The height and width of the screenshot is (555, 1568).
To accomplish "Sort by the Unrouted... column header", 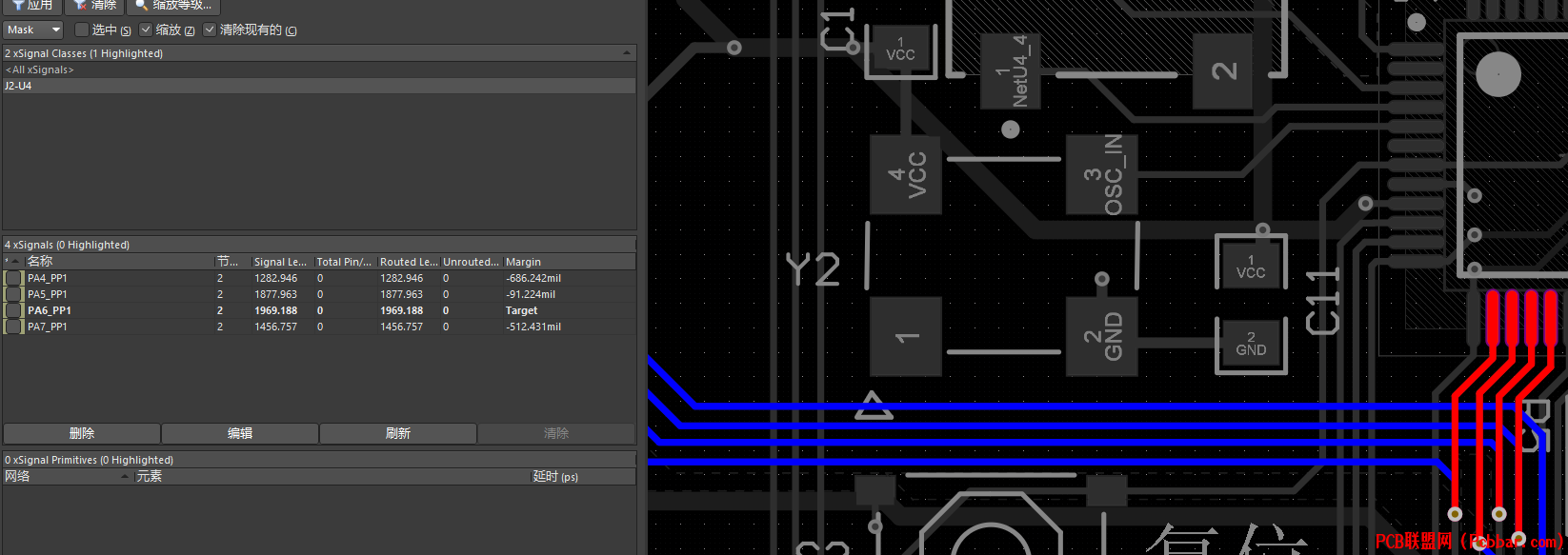I will click(472, 262).
